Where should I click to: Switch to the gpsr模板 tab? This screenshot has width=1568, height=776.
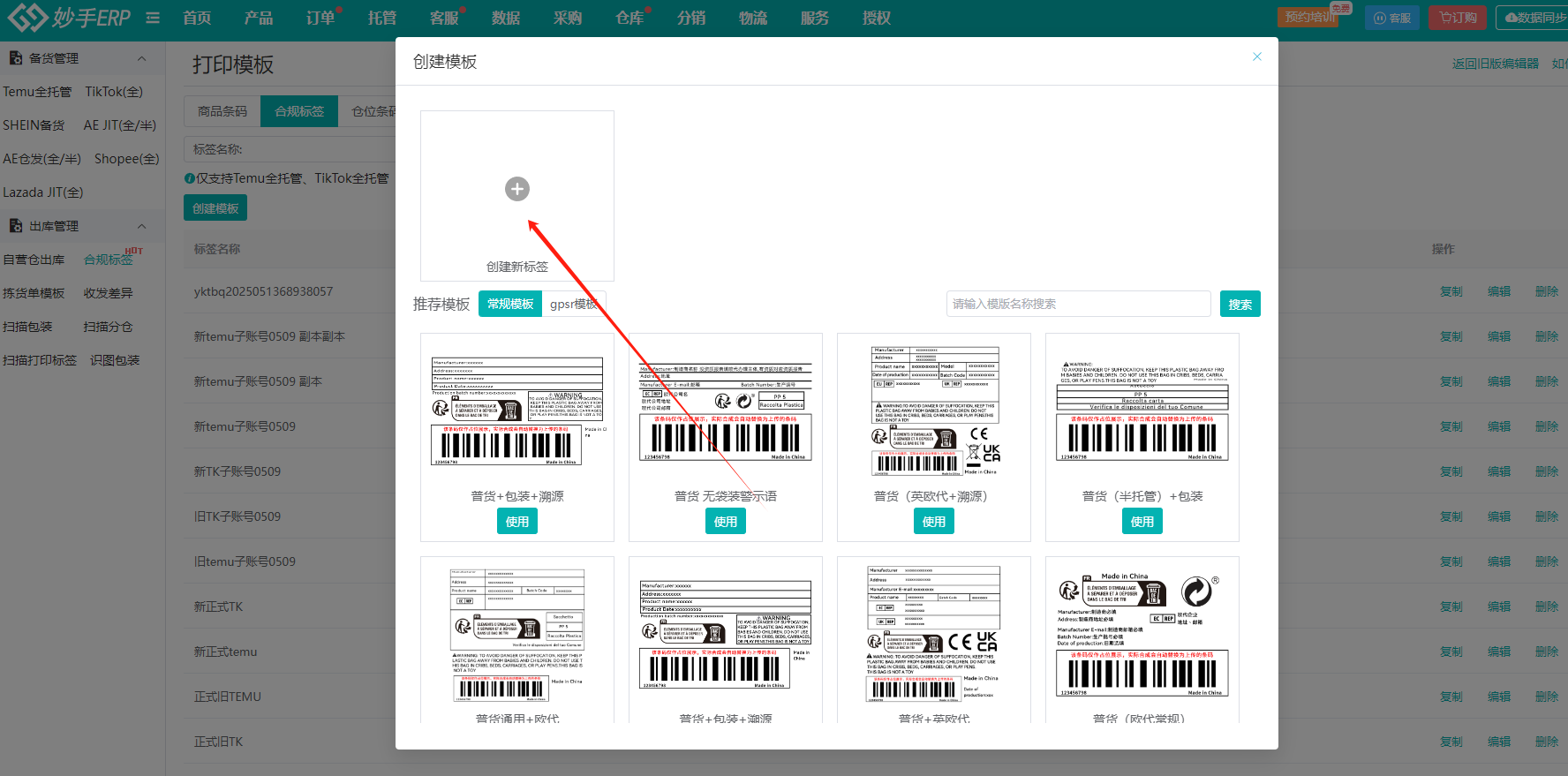[574, 304]
